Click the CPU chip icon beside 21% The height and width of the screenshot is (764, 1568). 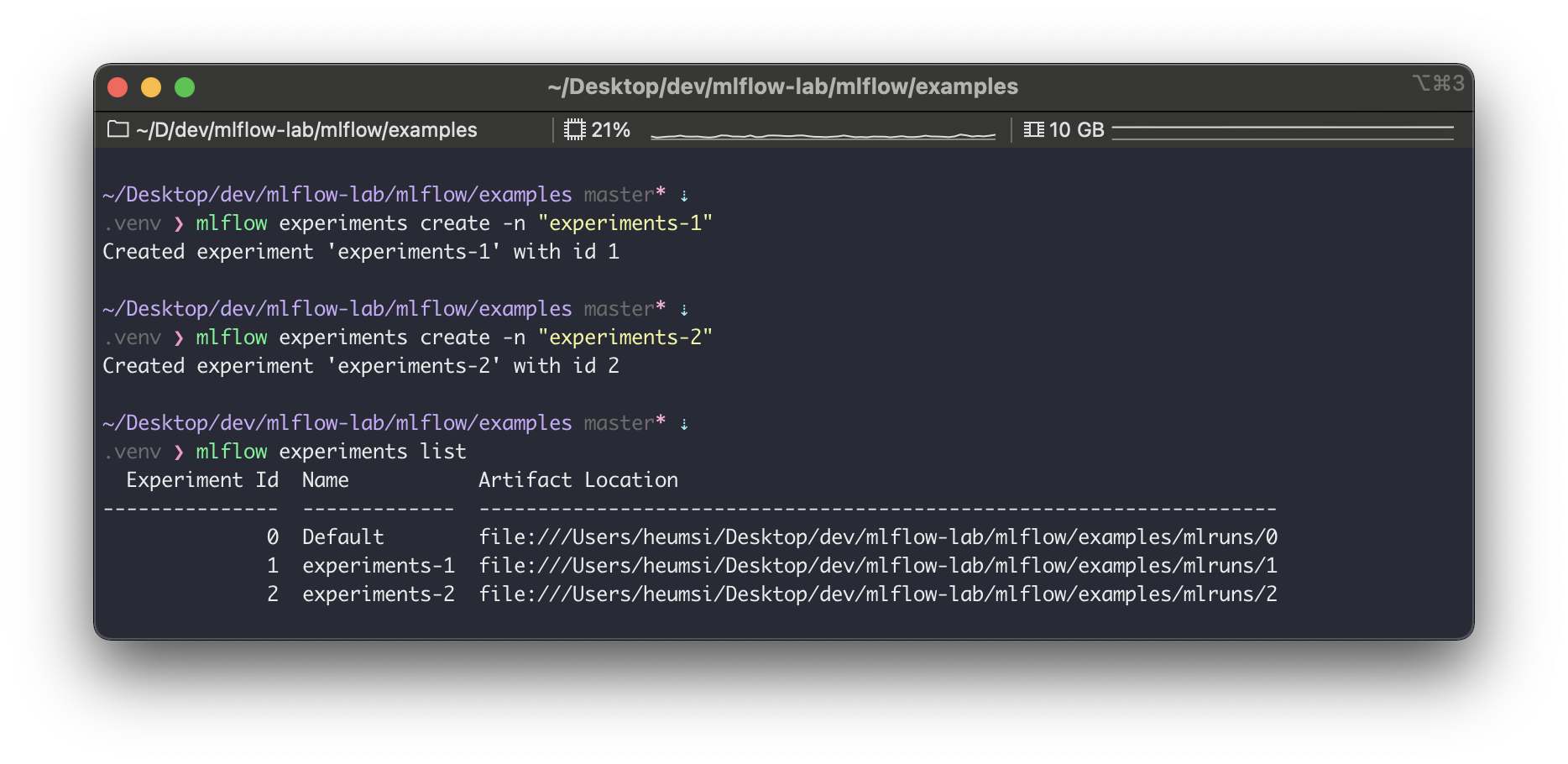575,129
